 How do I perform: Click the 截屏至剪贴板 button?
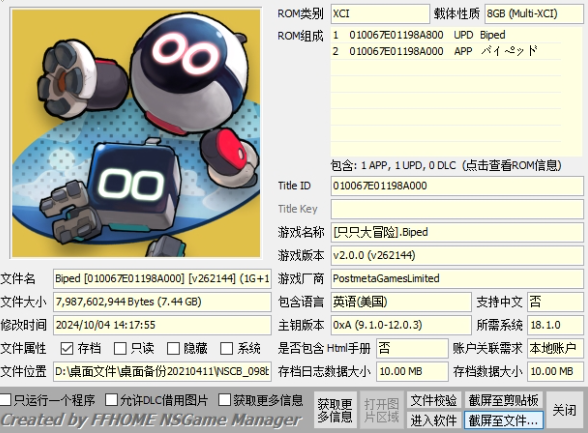coord(504,401)
